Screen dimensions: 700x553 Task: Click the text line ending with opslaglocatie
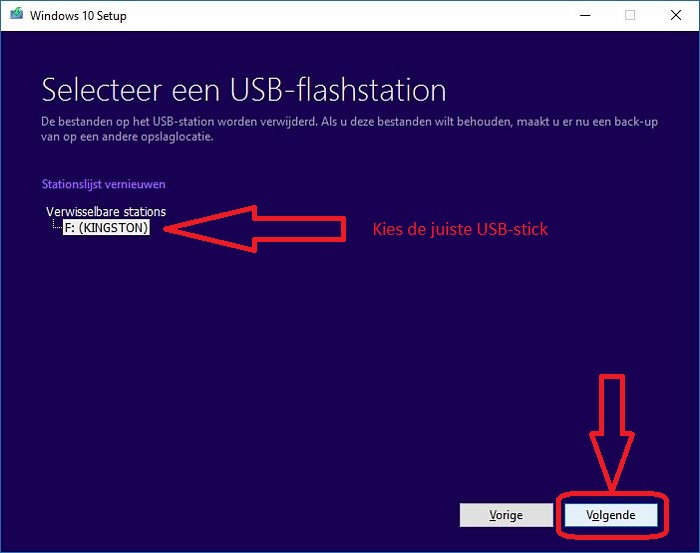click(x=127, y=137)
